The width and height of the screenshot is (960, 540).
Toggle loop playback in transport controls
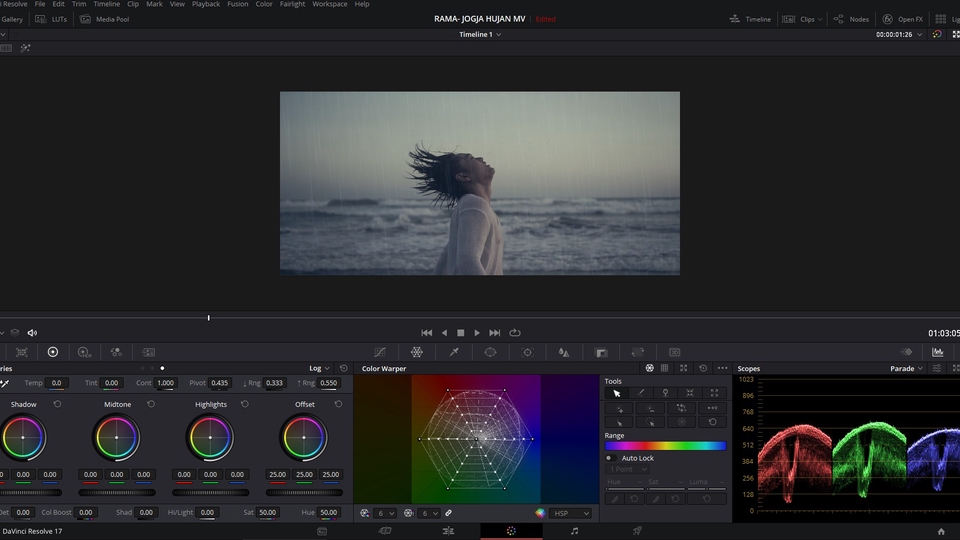515,333
